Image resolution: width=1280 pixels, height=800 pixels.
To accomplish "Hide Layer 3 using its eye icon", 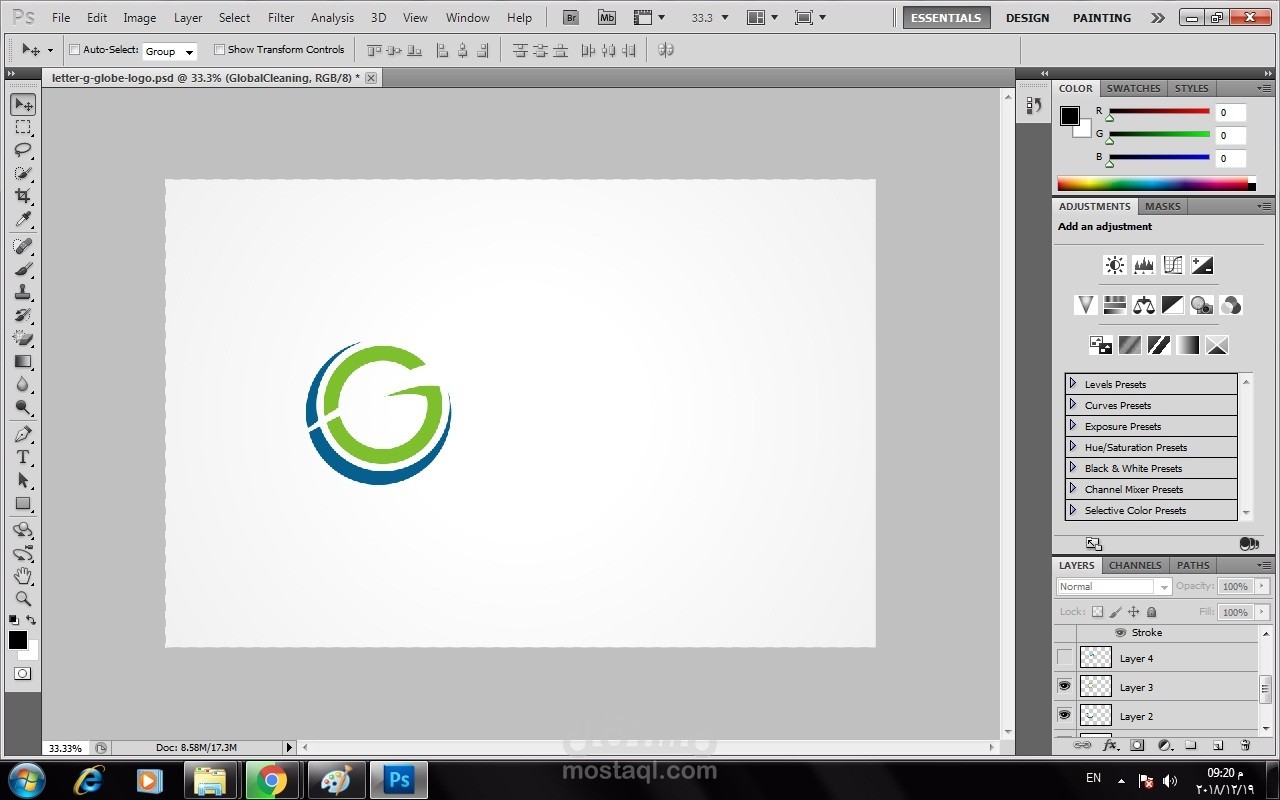I will (x=1064, y=686).
